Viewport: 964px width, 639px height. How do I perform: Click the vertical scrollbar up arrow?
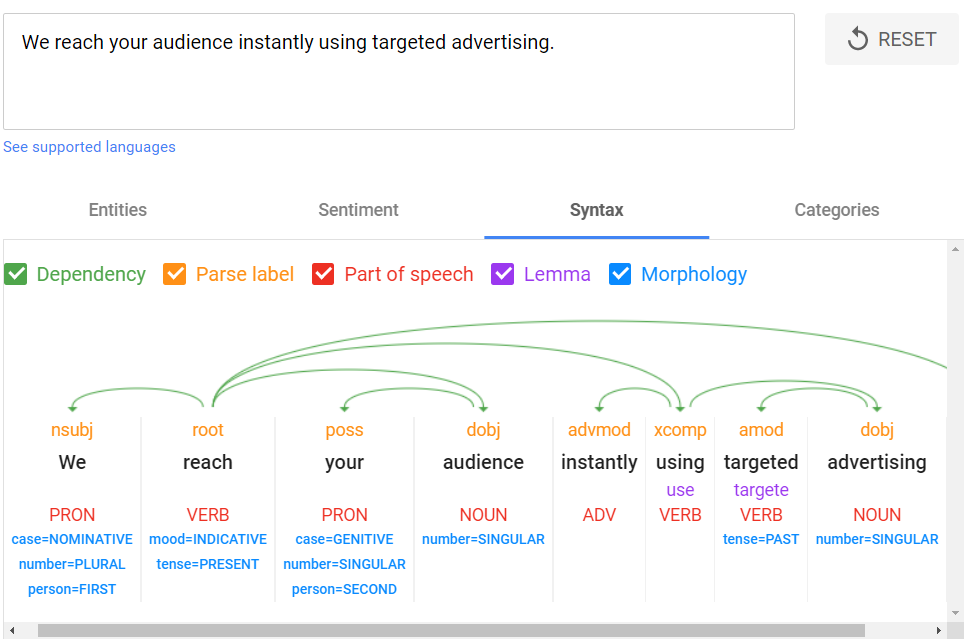pyautogui.click(x=956, y=248)
